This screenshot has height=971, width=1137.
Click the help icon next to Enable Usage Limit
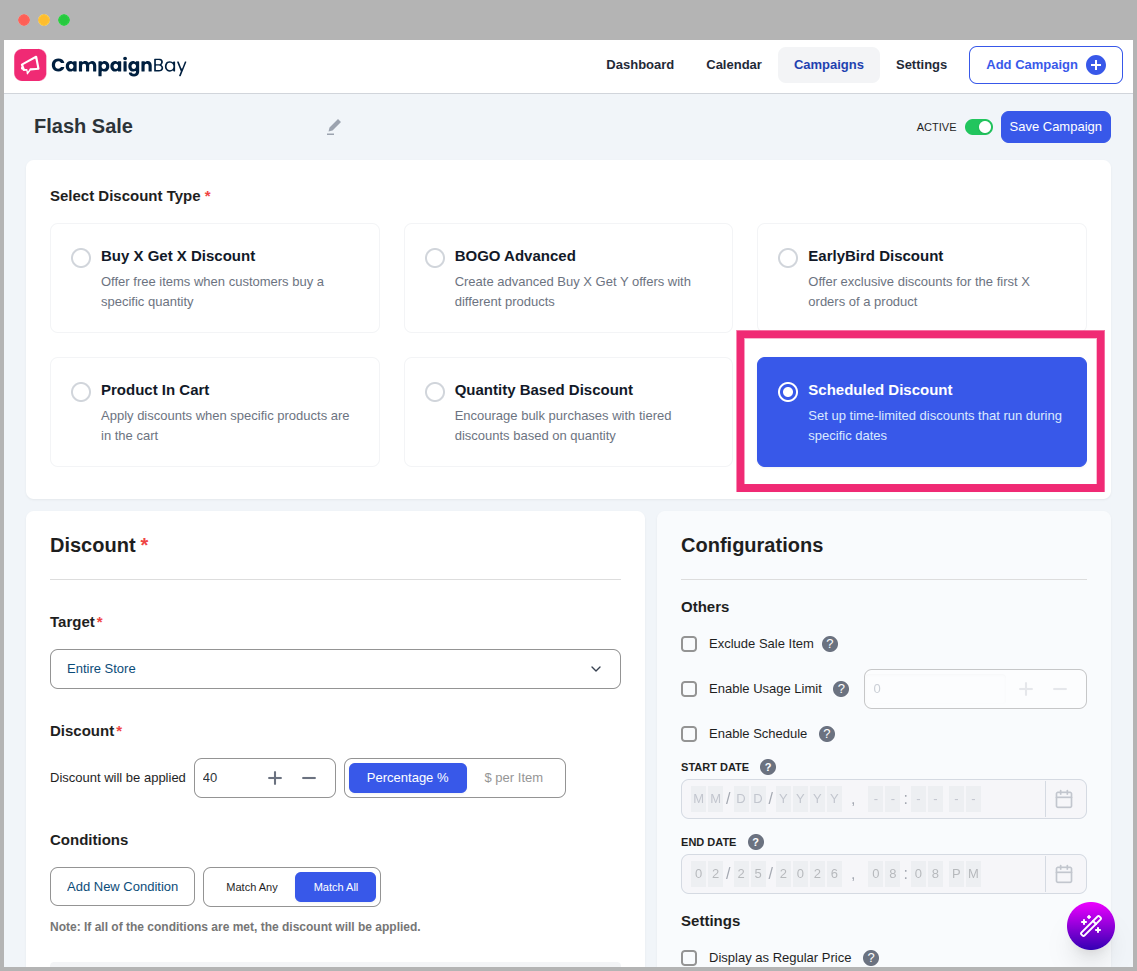(841, 689)
